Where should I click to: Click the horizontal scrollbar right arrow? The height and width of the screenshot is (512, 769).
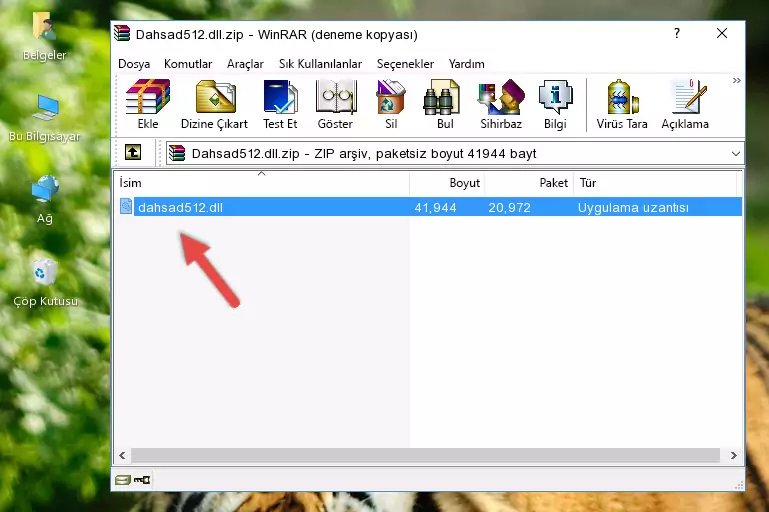coord(733,455)
